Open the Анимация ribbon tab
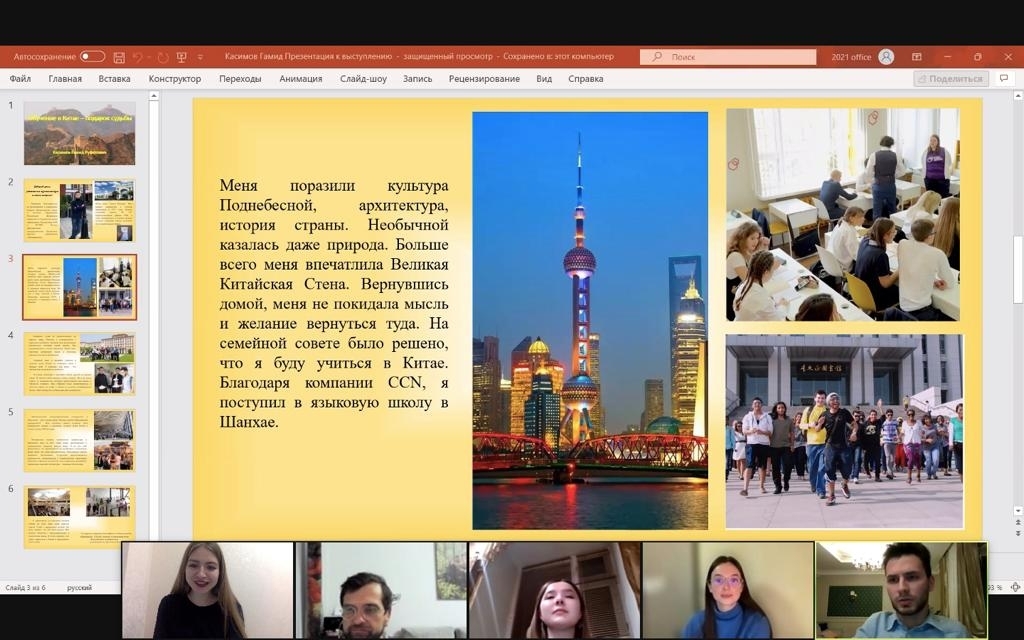The width and height of the screenshot is (1024, 640). click(301, 79)
